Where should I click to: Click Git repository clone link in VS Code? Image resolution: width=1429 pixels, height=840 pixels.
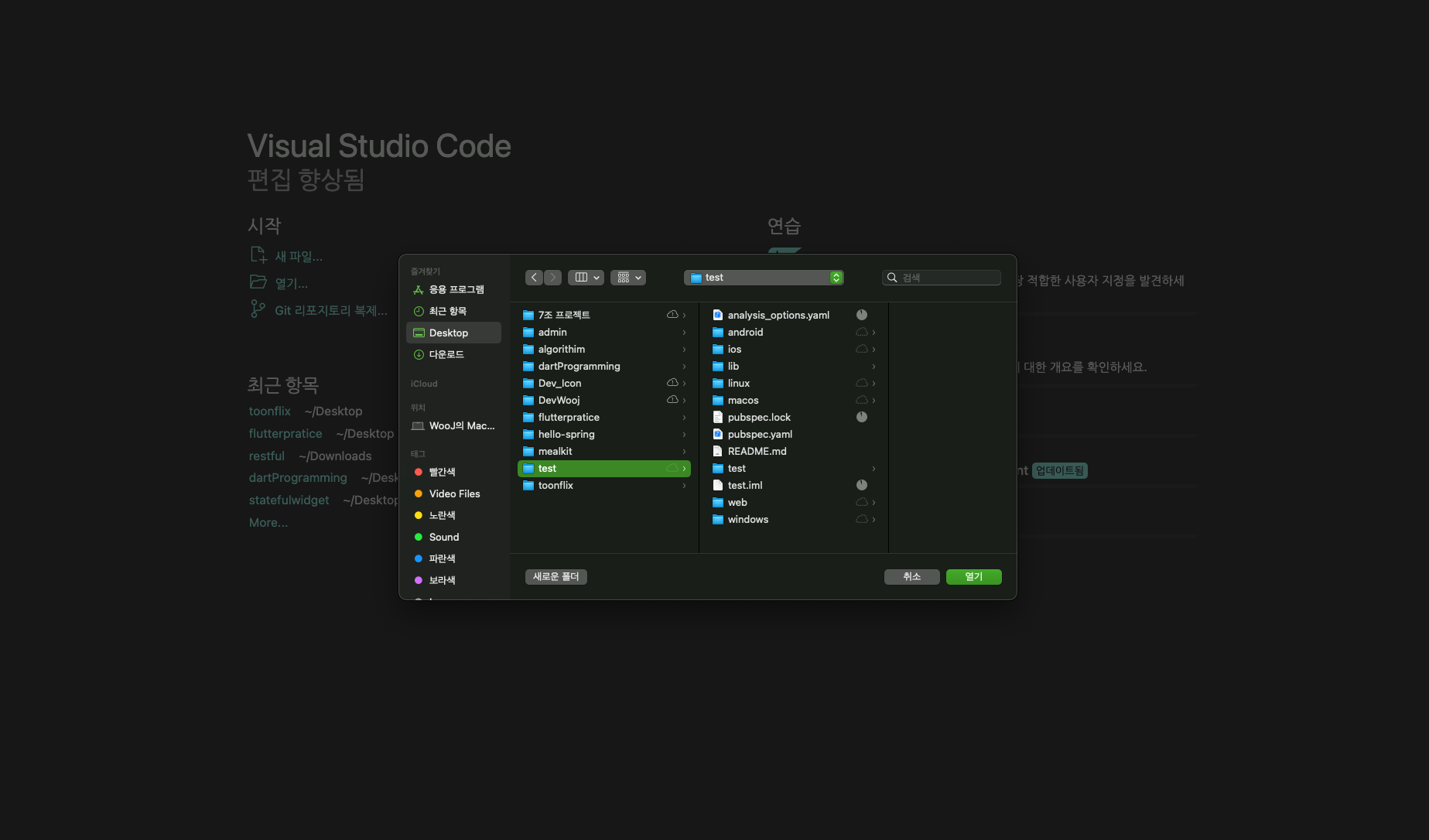[320, 310]
